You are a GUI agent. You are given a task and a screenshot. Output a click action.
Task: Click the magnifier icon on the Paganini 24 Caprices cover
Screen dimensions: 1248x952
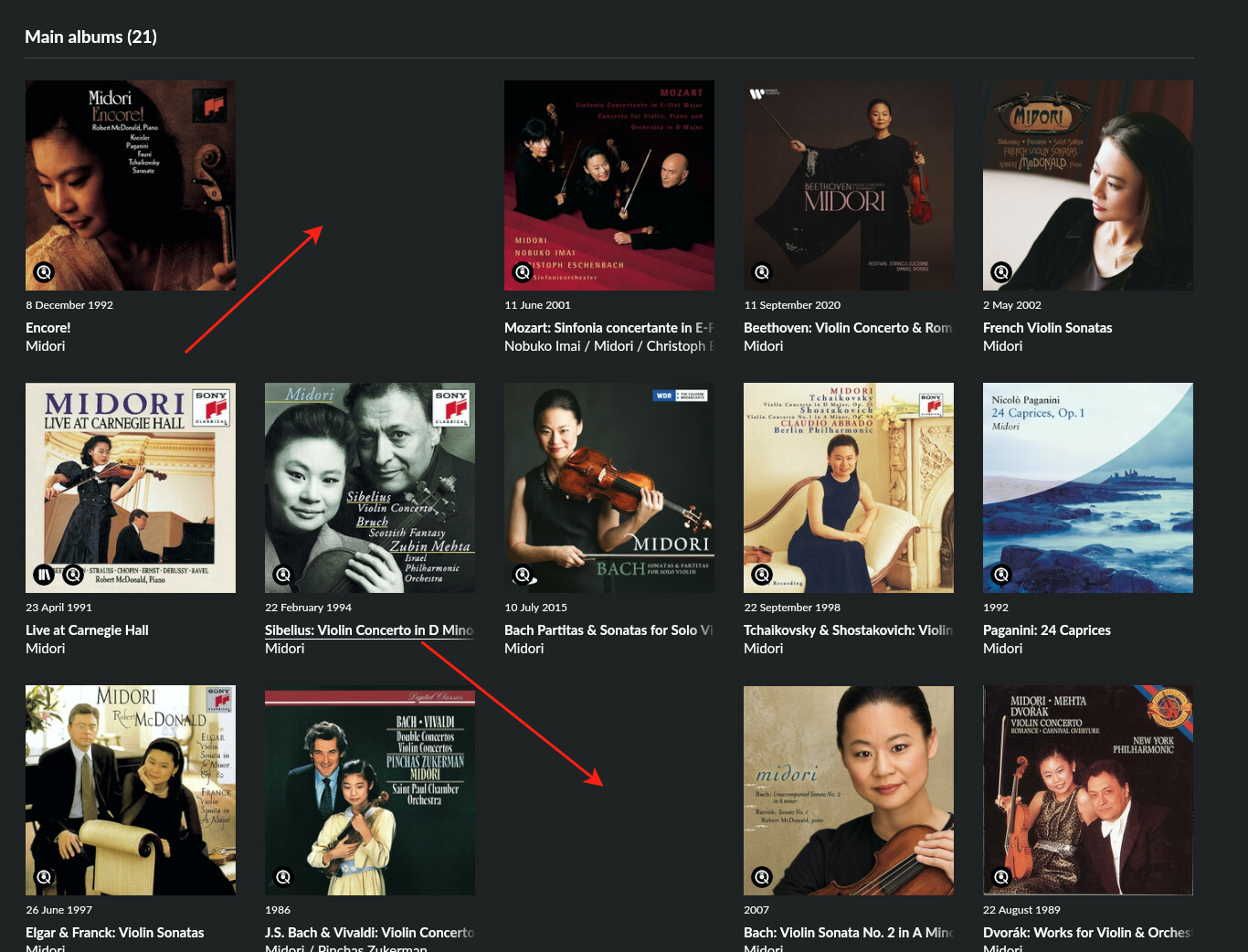[1001, 575]
